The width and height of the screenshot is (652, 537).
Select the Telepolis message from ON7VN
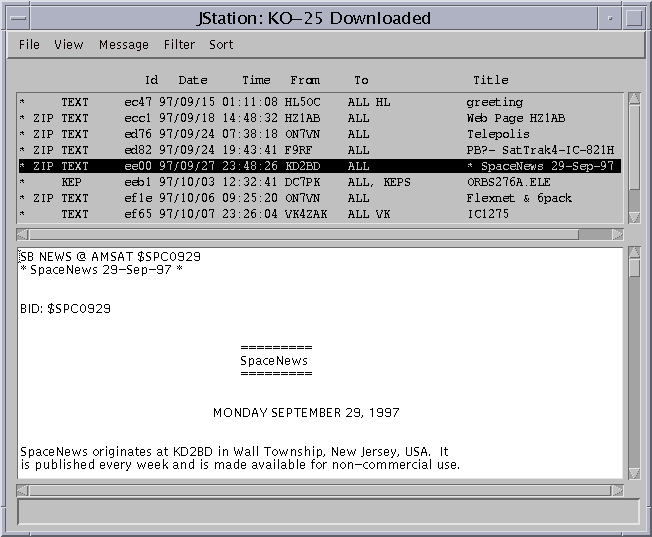[320, 134]
